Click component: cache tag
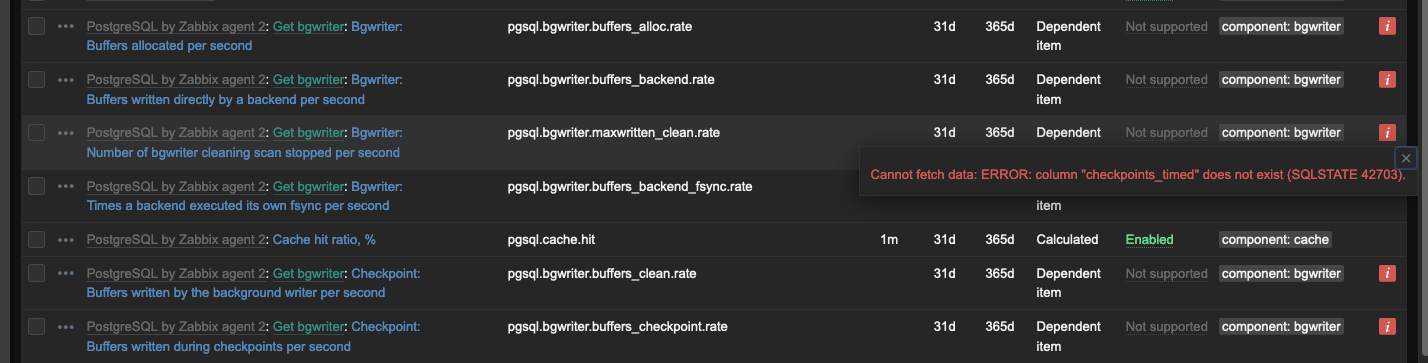 (1275, 240)
